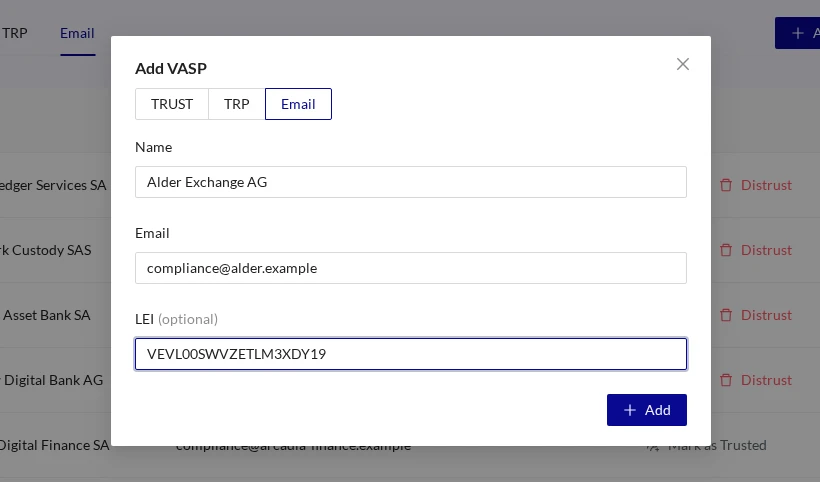Click the plus add button top right
The height and width of the screenshot is (482, 820).
pyautogui.click(x=798, y=33)
